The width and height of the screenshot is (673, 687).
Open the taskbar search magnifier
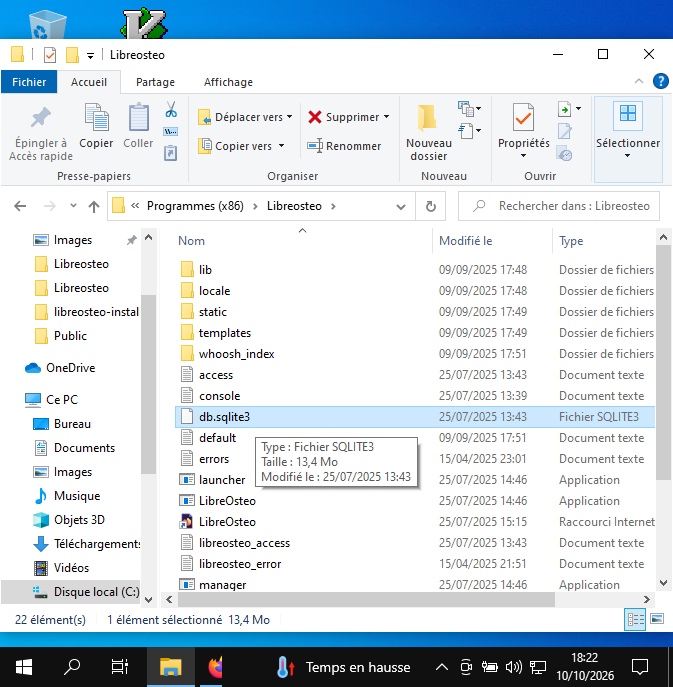pos(72,667)
